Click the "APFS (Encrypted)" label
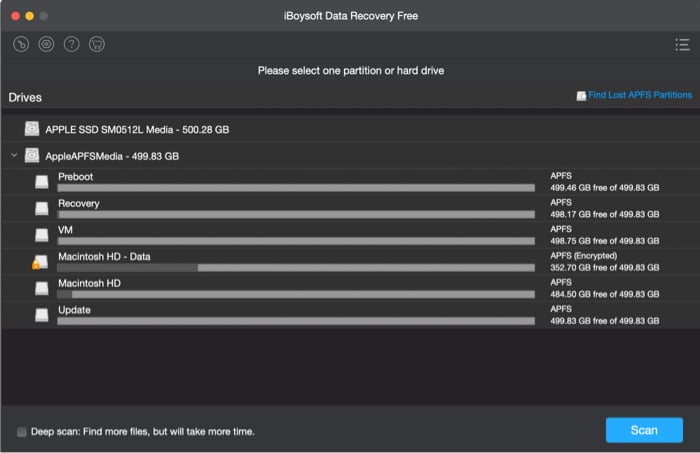The height and width of the screenshot is (453, 700). click(x=583, y=256)
